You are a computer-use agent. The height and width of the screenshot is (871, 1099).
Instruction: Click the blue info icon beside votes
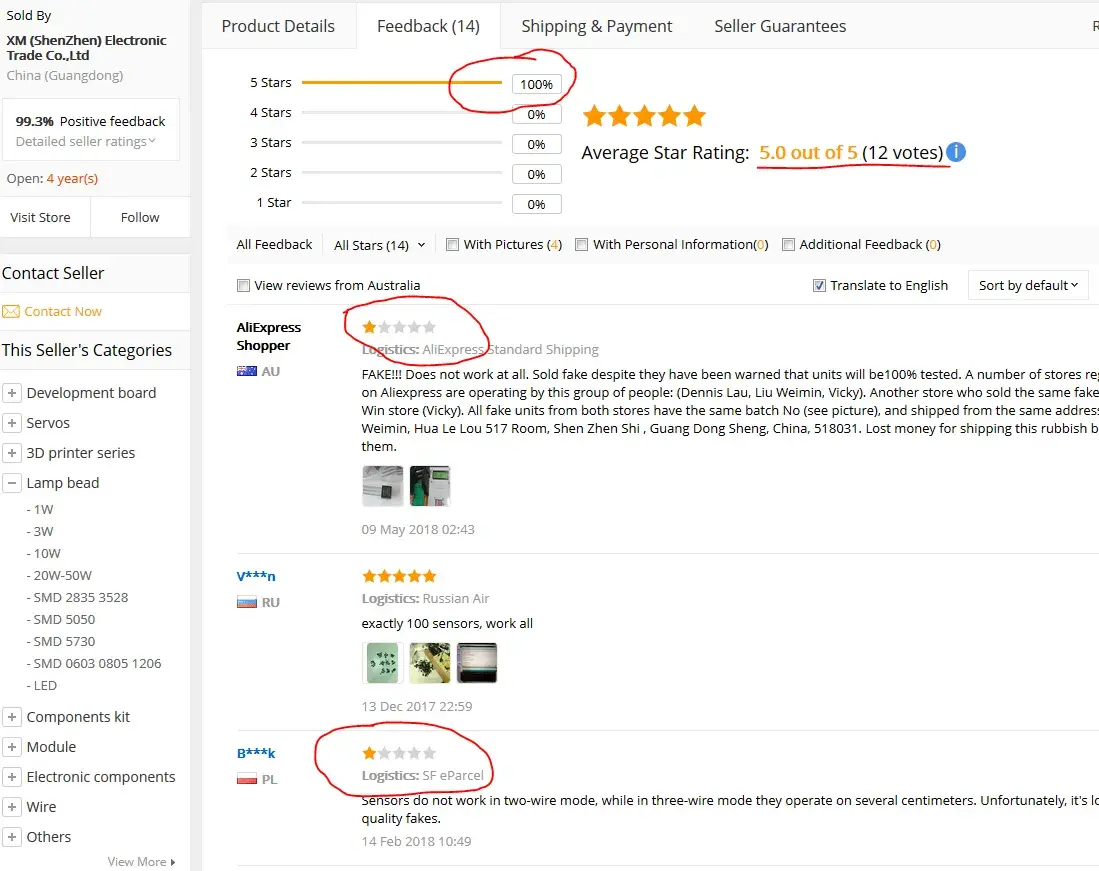956,153
